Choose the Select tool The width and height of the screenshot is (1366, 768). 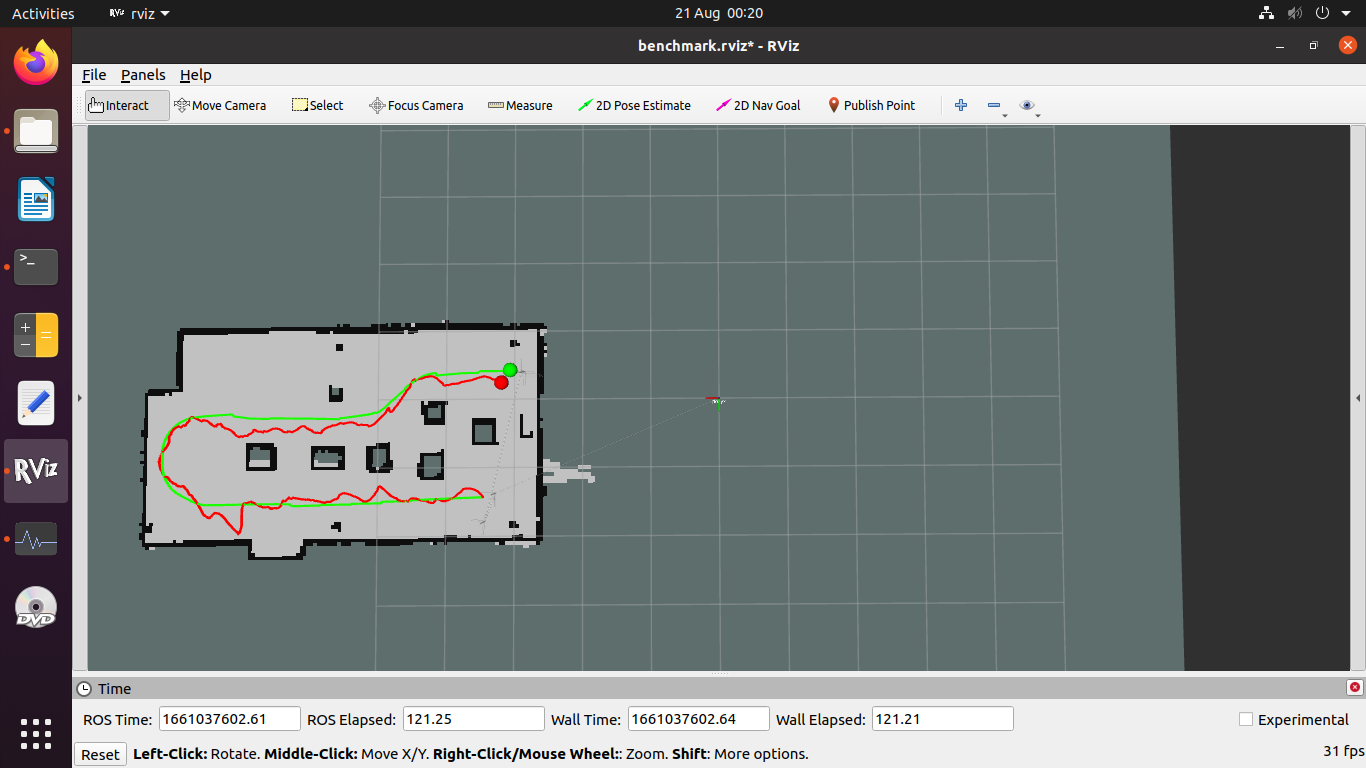click(317, 105)
